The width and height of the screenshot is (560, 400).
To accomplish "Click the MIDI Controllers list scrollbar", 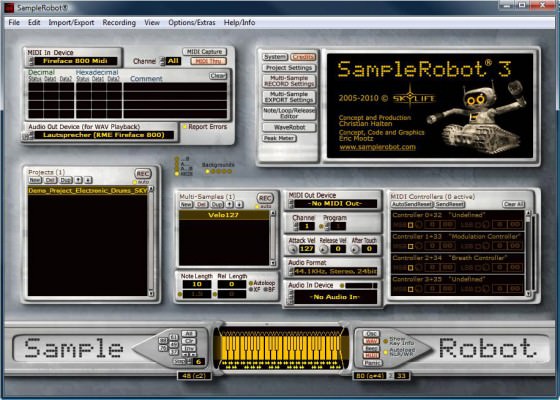I will (528, 253).
